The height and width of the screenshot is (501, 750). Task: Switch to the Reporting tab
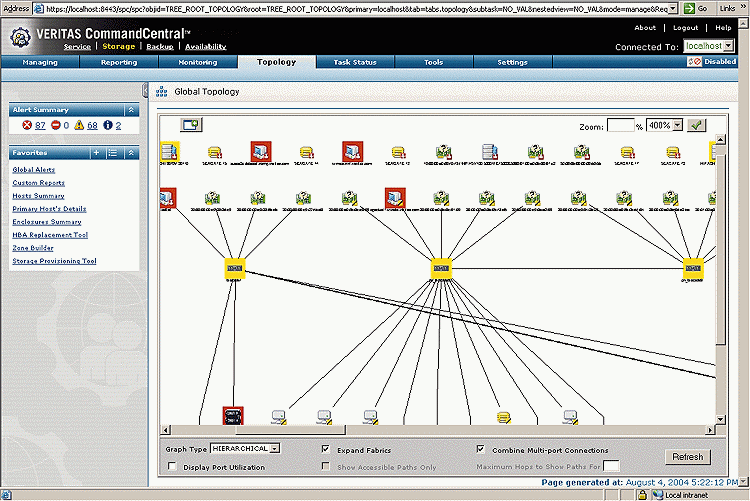tap(119, 62)
